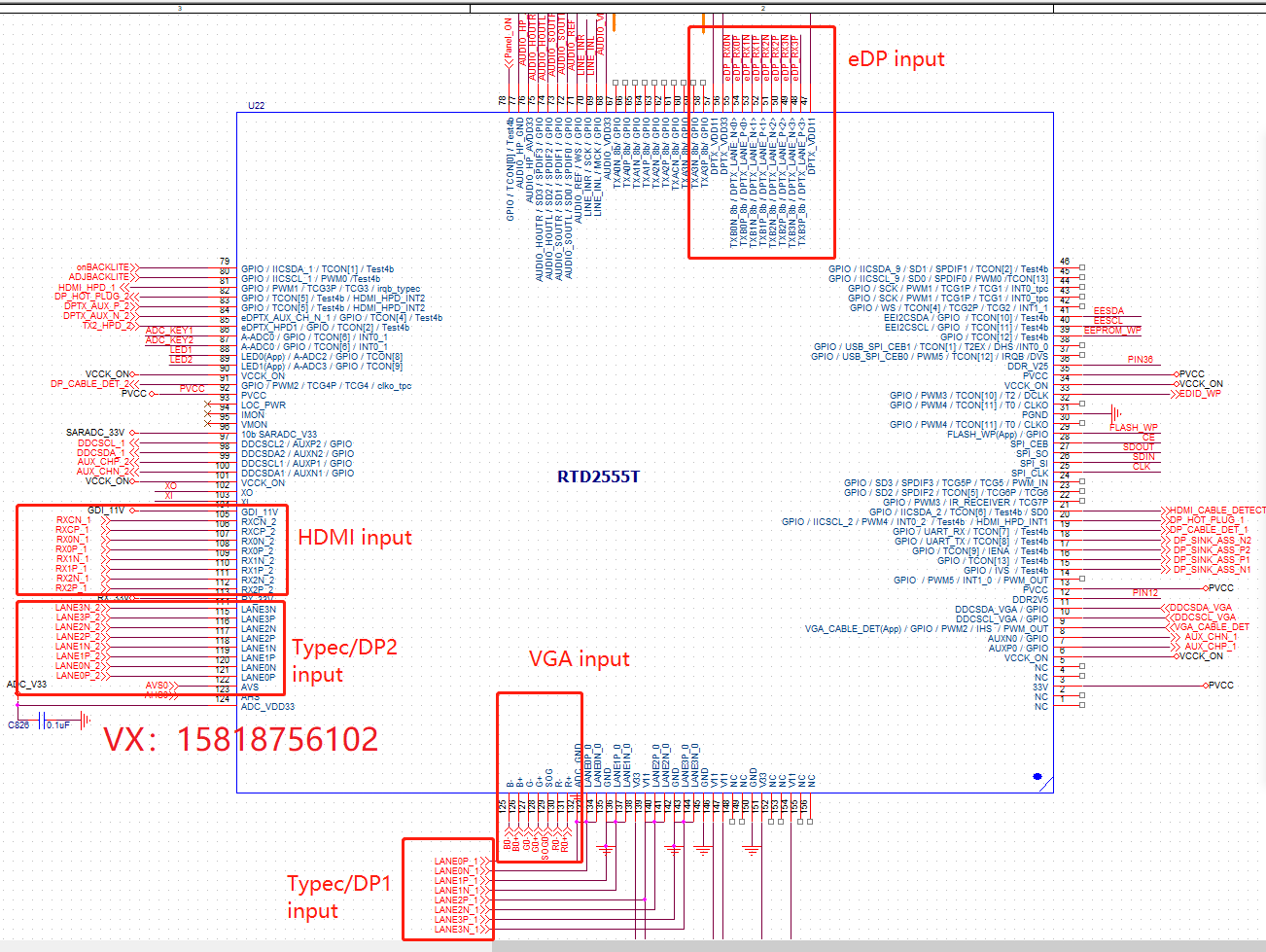Click the EESCL net label
Screen dimensions: 1266x952
[x=1108, y=322]
